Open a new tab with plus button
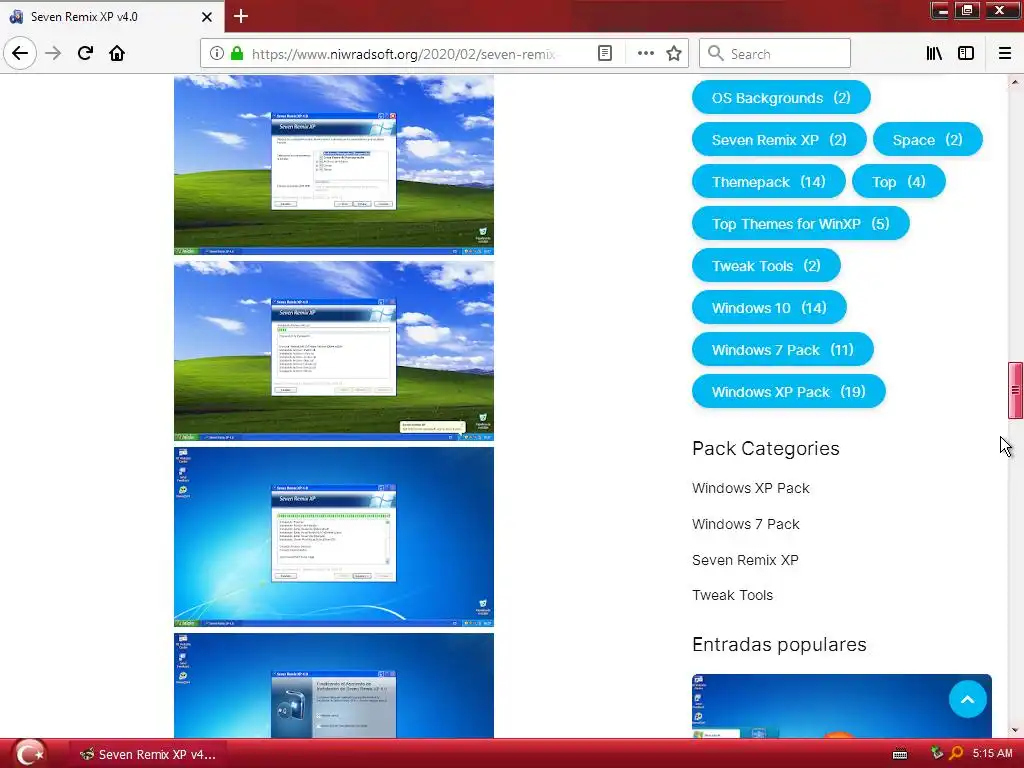Screen dimensions: 1024x768 (241, 16)
